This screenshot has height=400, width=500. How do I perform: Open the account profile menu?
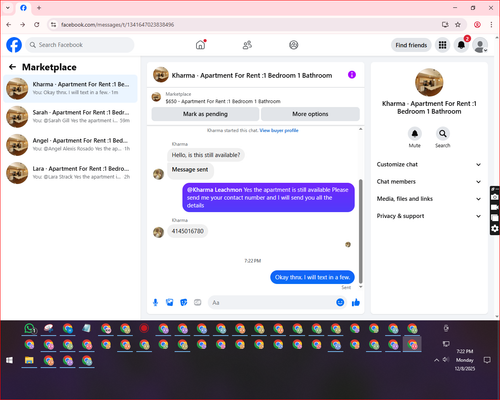(480, 45)
